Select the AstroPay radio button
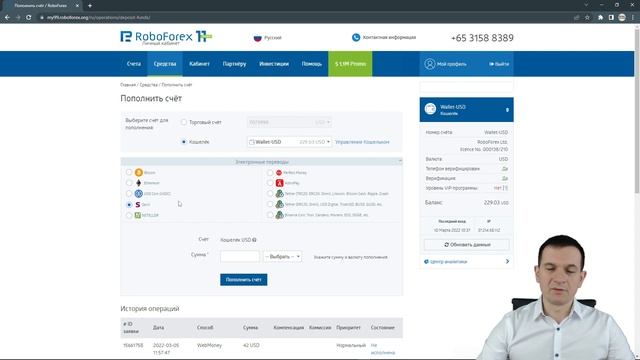Image resolution: width=640 pixels, height=360 pixels. 270,183
